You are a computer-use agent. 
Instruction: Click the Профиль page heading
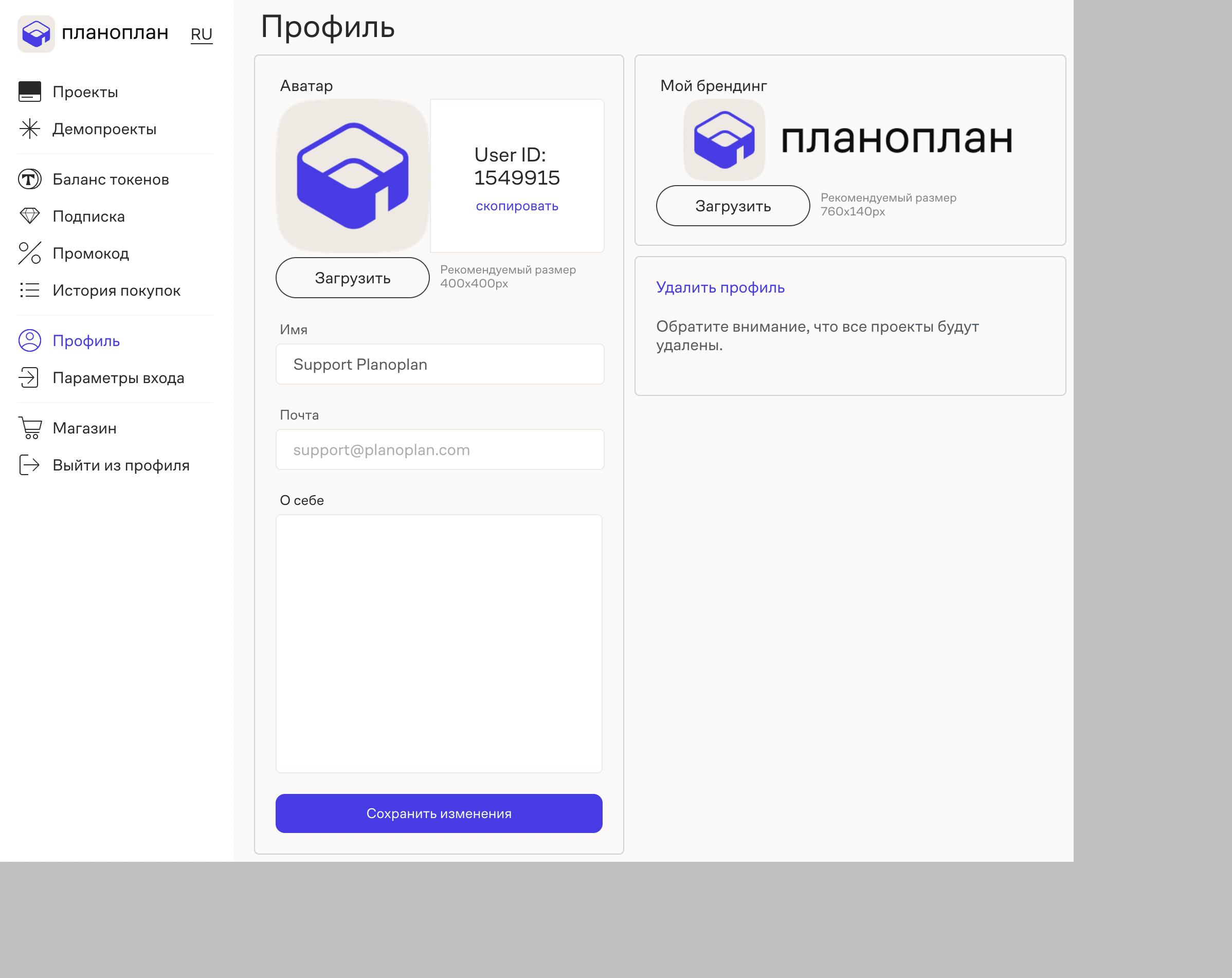[x=328, y=27]
